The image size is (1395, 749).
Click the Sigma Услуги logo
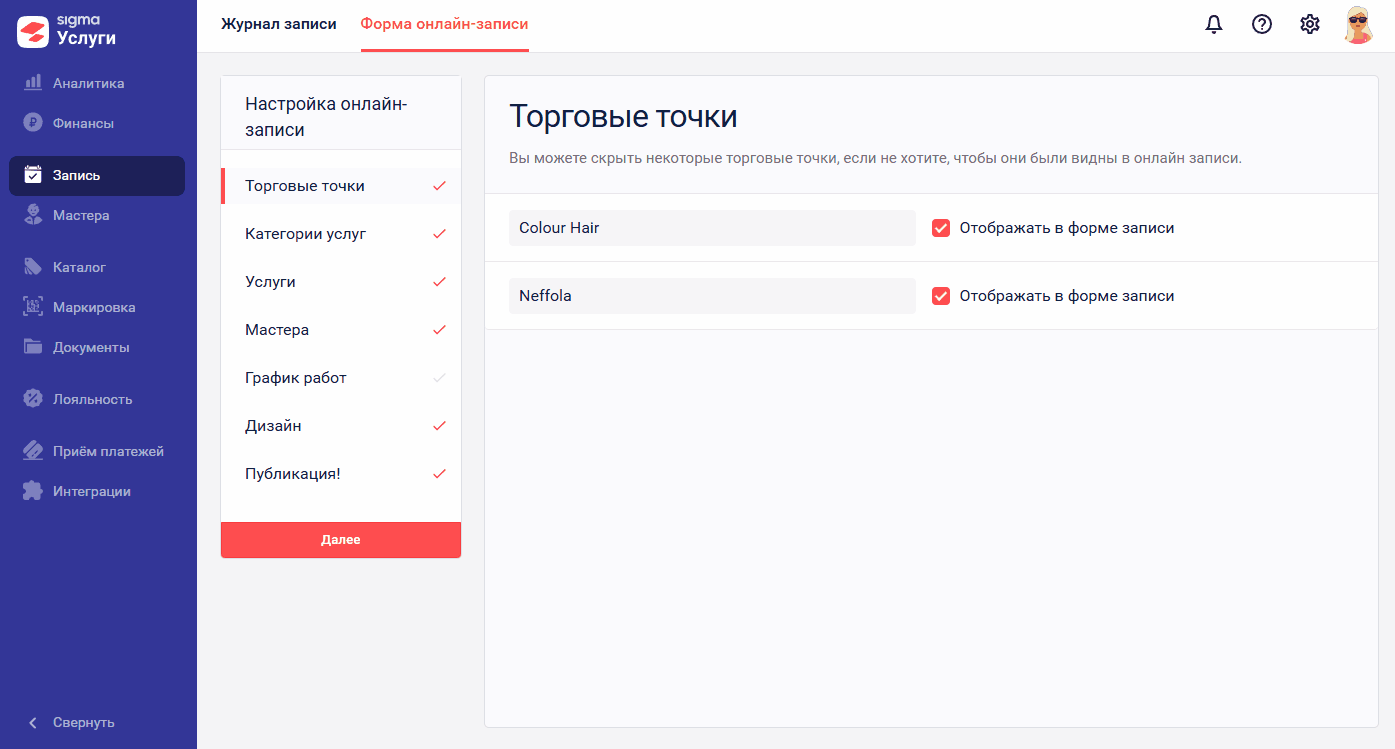point(68,31)
